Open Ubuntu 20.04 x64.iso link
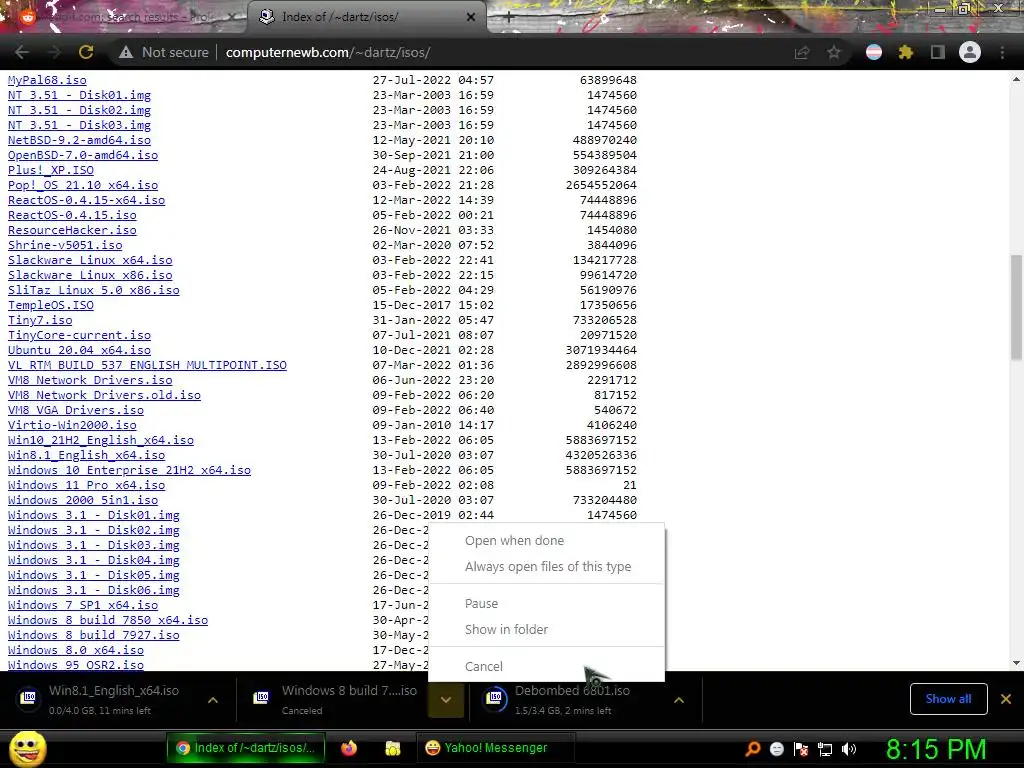This screenshot has height=768, width=1024. (x=79, y=350)
